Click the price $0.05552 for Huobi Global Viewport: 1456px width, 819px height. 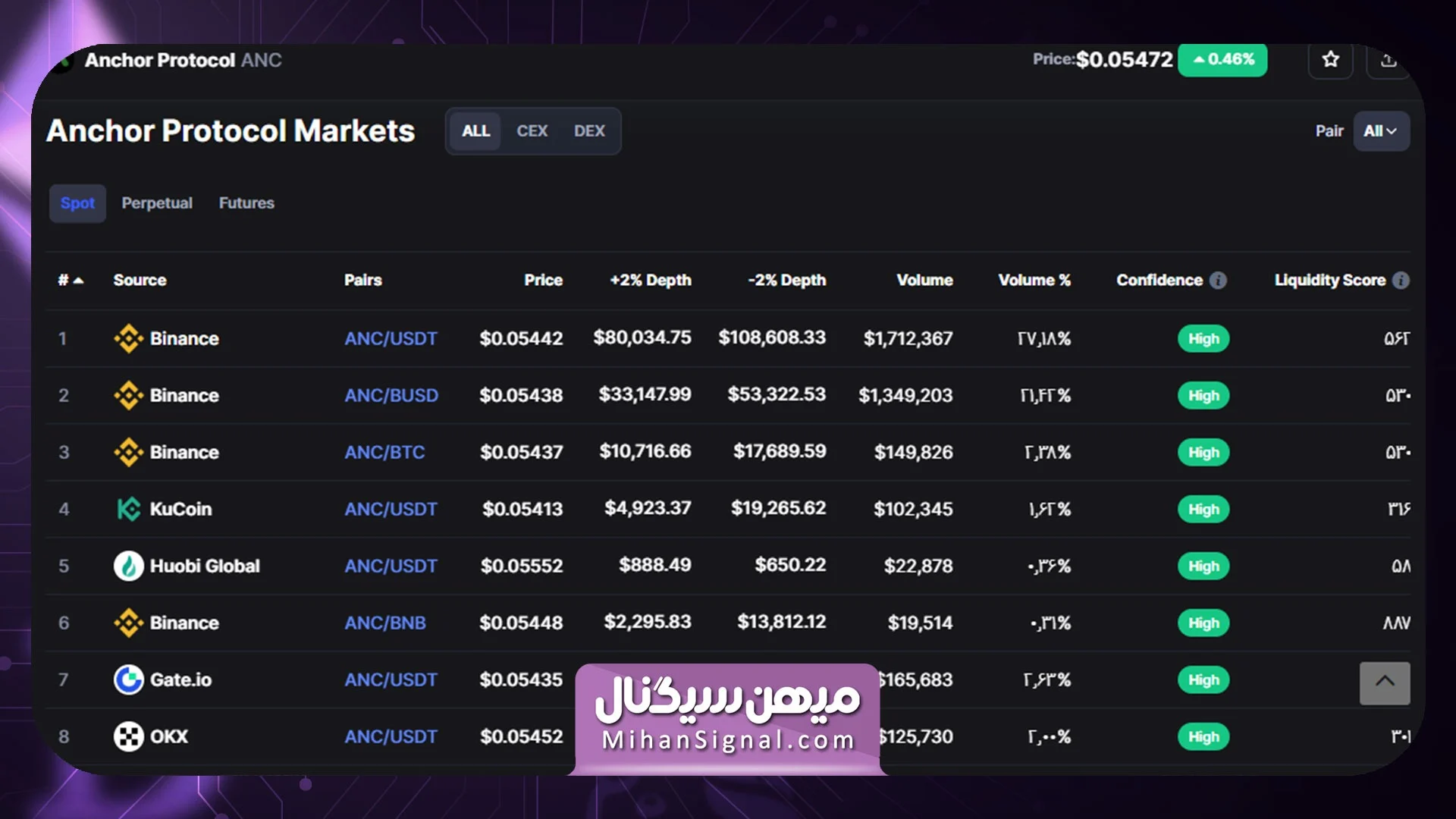pyautogui.click(x=522, y=566)
